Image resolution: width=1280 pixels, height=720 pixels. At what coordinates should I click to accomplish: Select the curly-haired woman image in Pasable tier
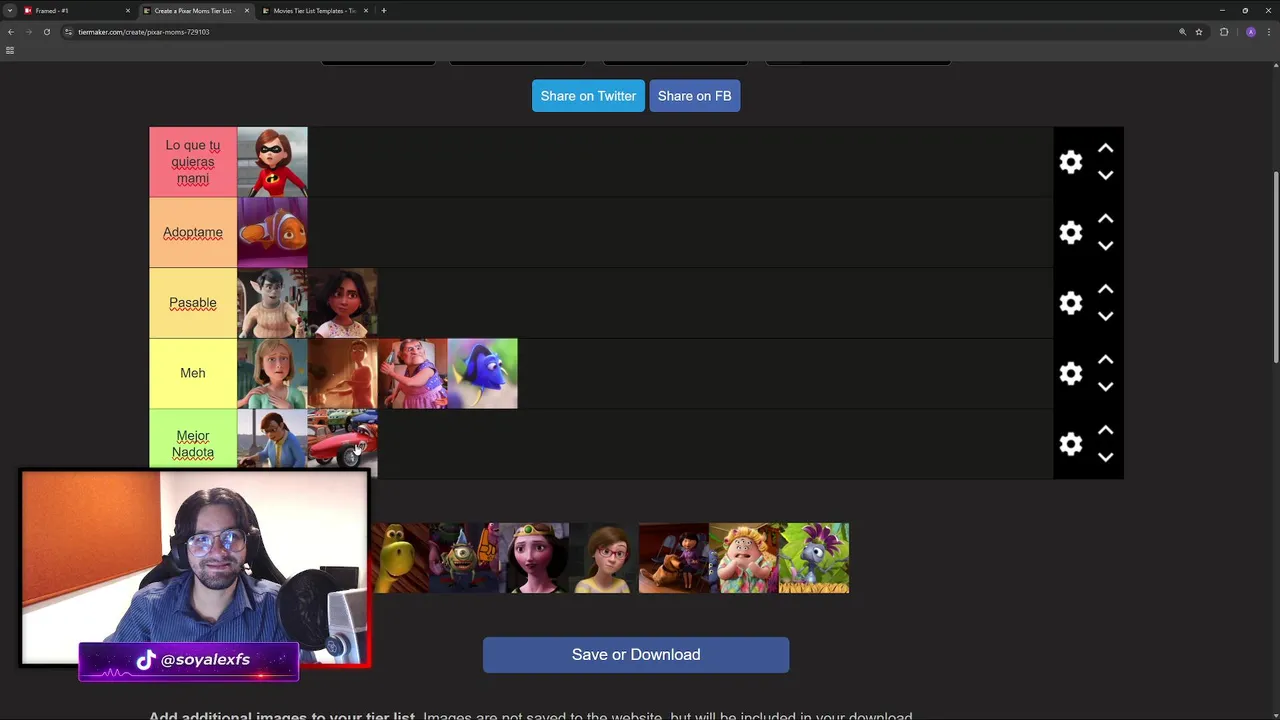[342, 303]
